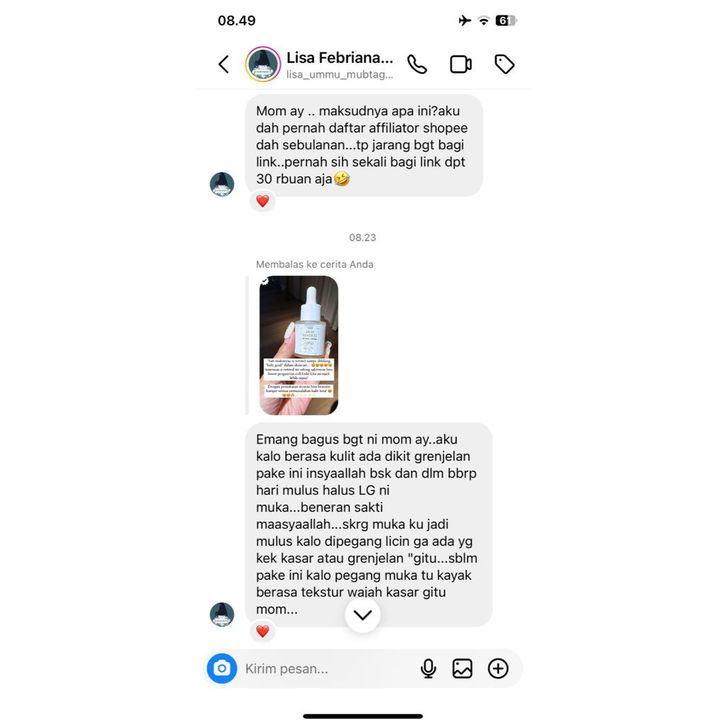Screen dimensions: 726x726
Task: Start a voice call with phone icon
Action: click(x=417, y=64)
